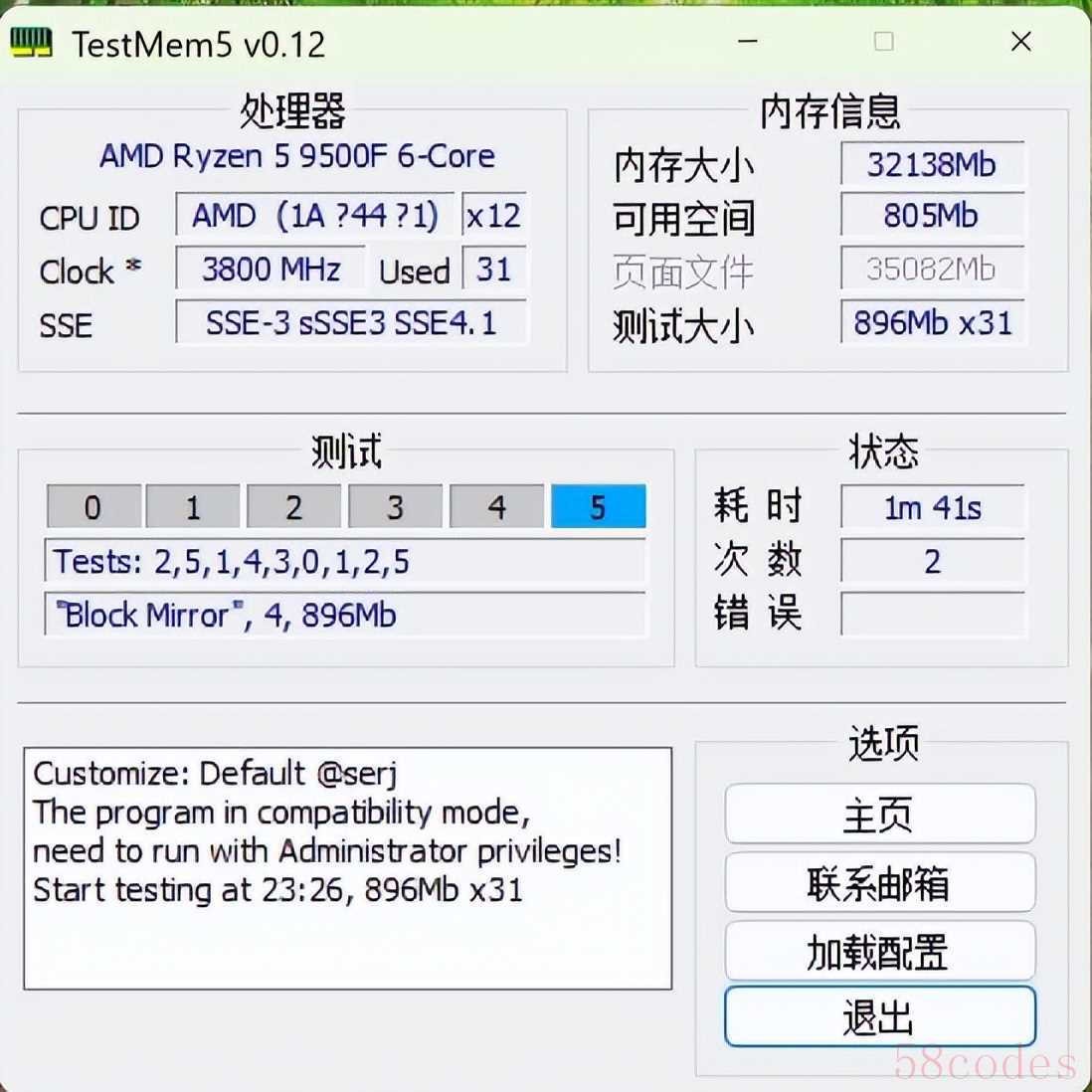Click the 内存大小 value '32138Mb'
Screen dimensions: 1092x1092
[932, 164]
